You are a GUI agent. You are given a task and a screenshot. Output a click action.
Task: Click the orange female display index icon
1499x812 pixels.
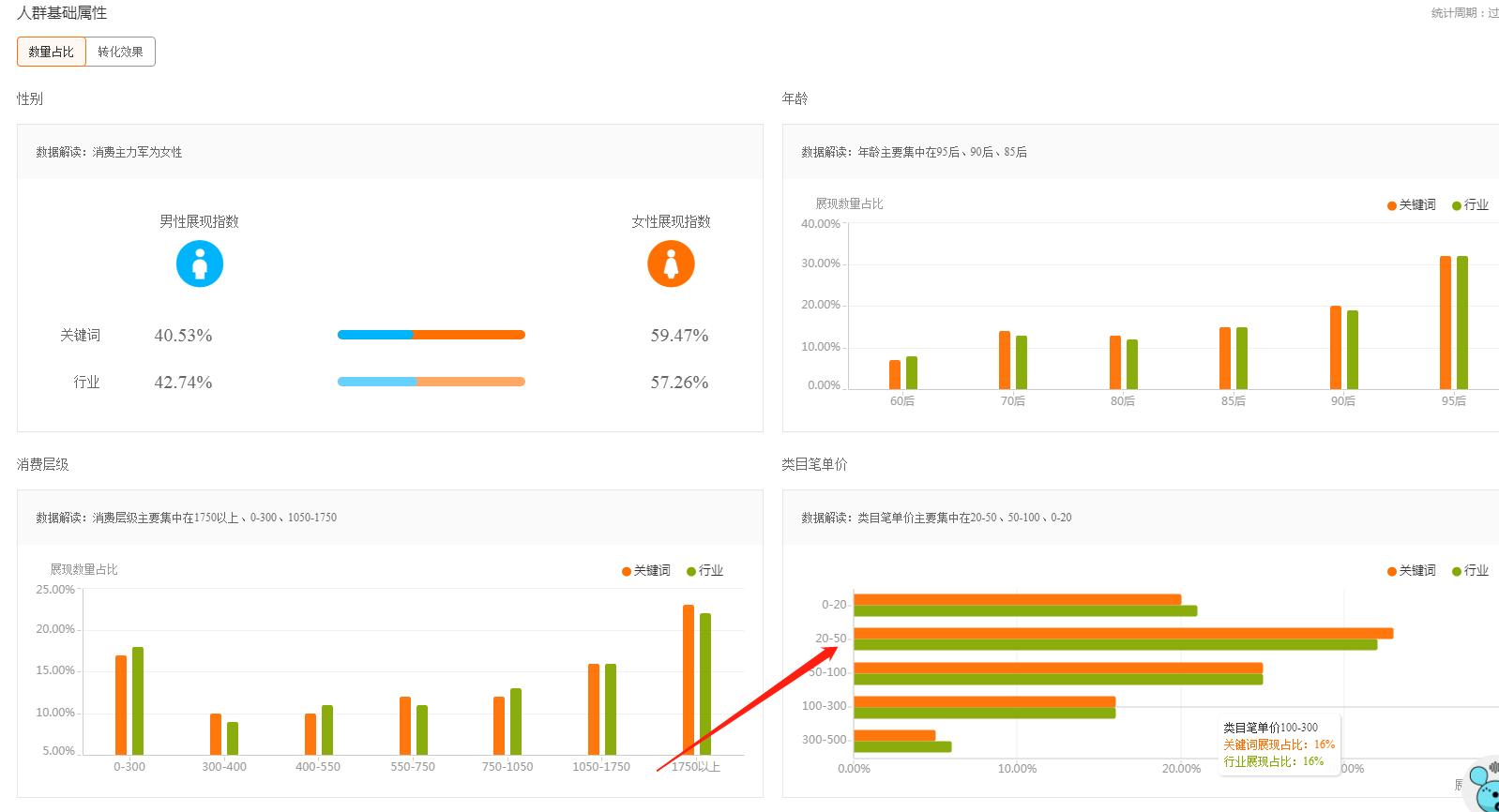pyautogui.click(x=671, y=263)
